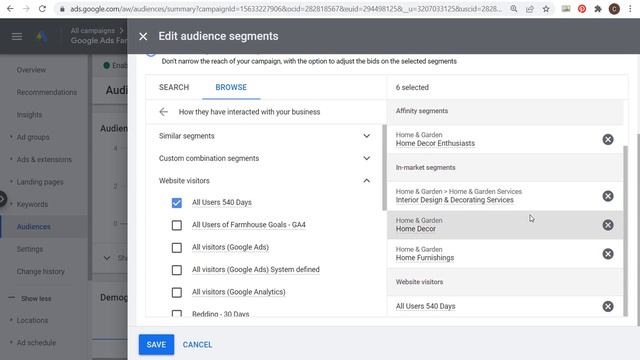Open Chrome profile avatar

pyautogui.click(x=614, y=9)
